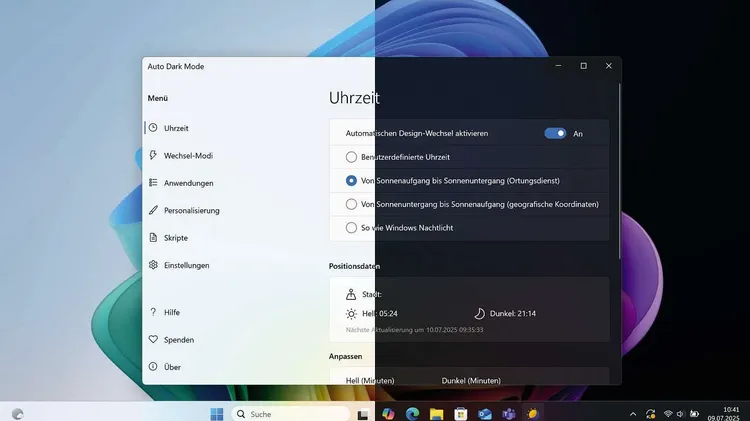The image size is (750, 421).
Task: Open Outlook from the taskbar
Action: 485,414
